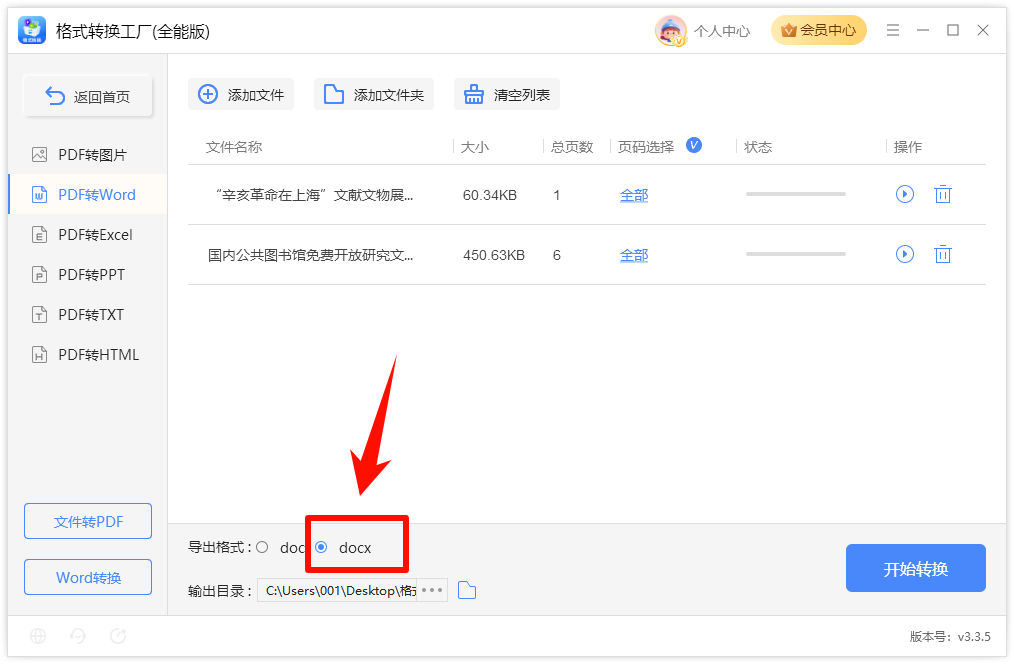Screen dimensions: 1014x664
Task: Click the PDF转TXT file icon in sidebar
Action: coord(39,315)
